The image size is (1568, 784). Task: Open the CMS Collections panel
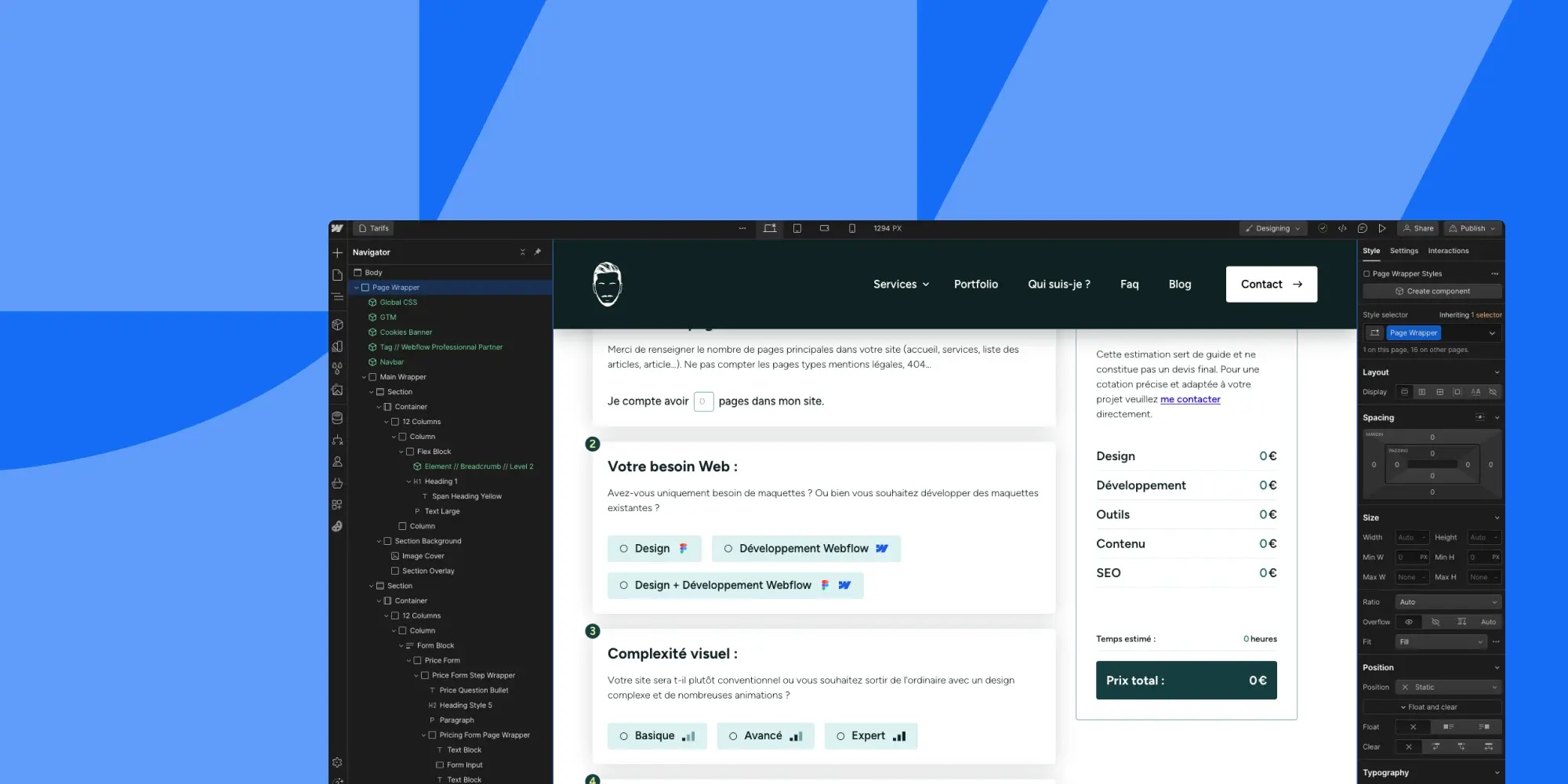(337, 417)
